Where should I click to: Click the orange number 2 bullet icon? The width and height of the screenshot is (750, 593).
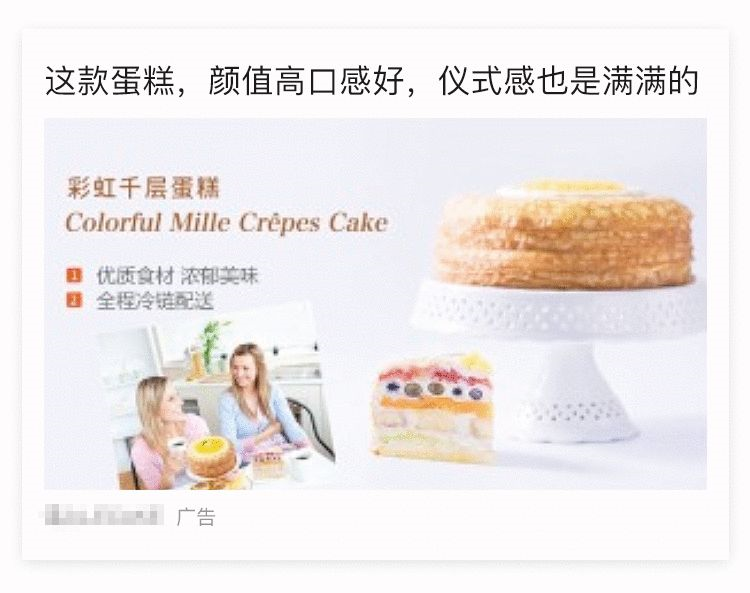pos(74,301)
